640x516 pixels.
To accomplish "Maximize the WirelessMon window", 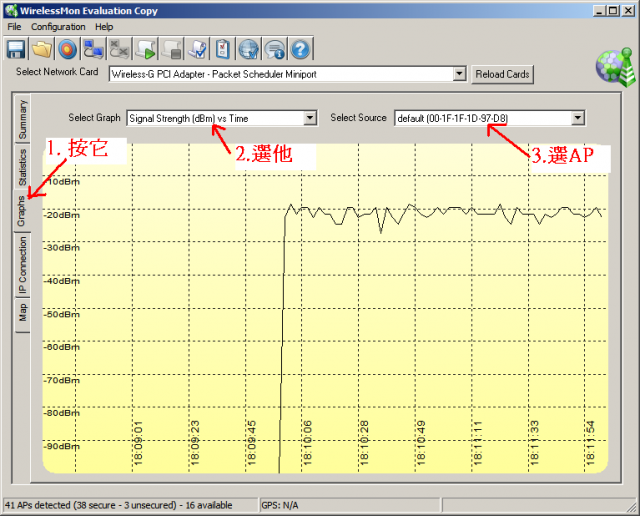I will (x=613, y=11).
